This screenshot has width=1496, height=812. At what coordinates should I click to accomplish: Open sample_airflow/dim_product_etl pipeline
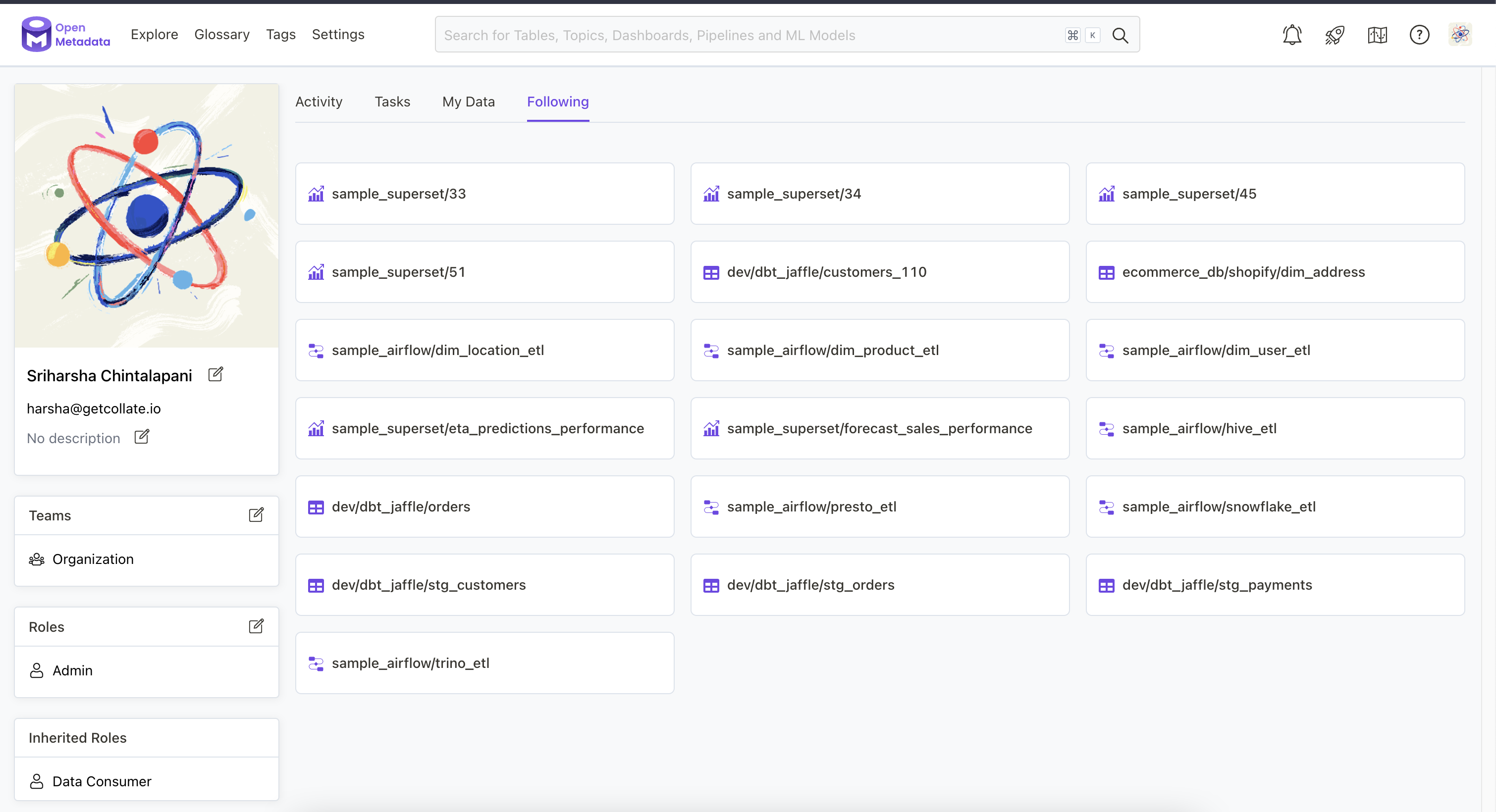[879, 350]
